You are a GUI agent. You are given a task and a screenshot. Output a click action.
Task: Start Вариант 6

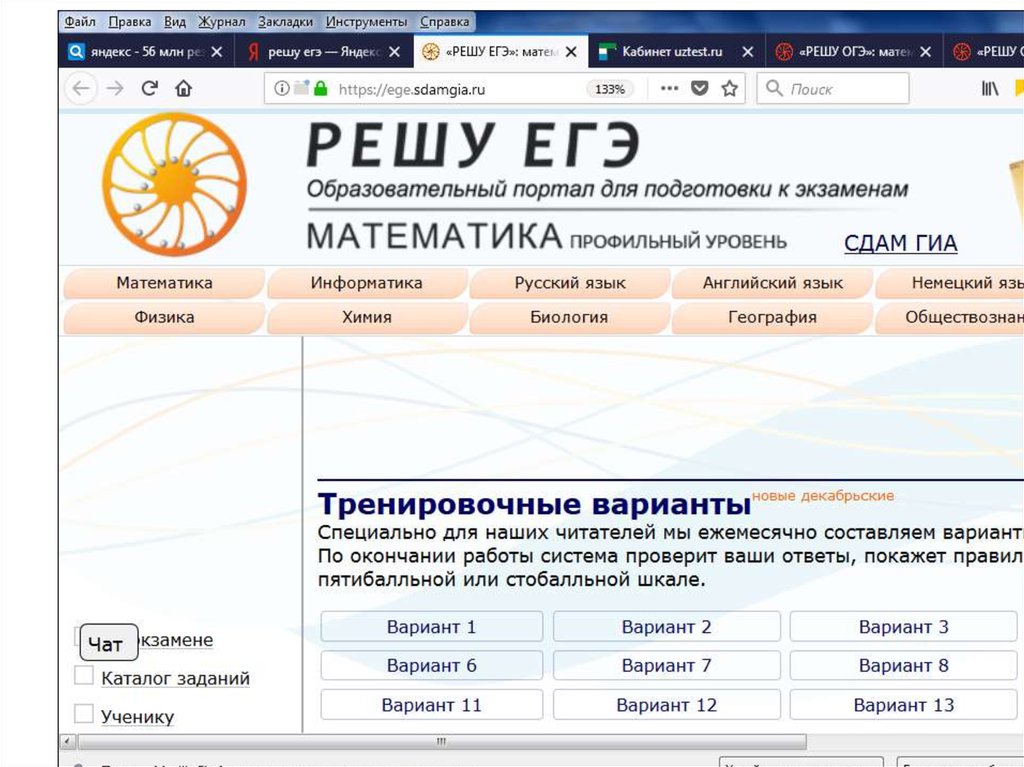click(x=432, y=665)
